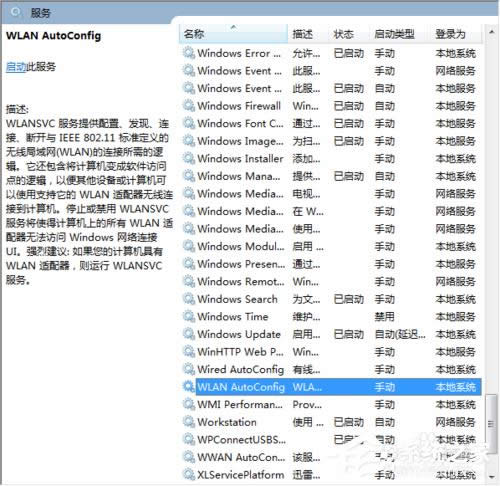Click the scroll up arrow of the services list
The width and height of the screenshot is (500, 486).
491,32
